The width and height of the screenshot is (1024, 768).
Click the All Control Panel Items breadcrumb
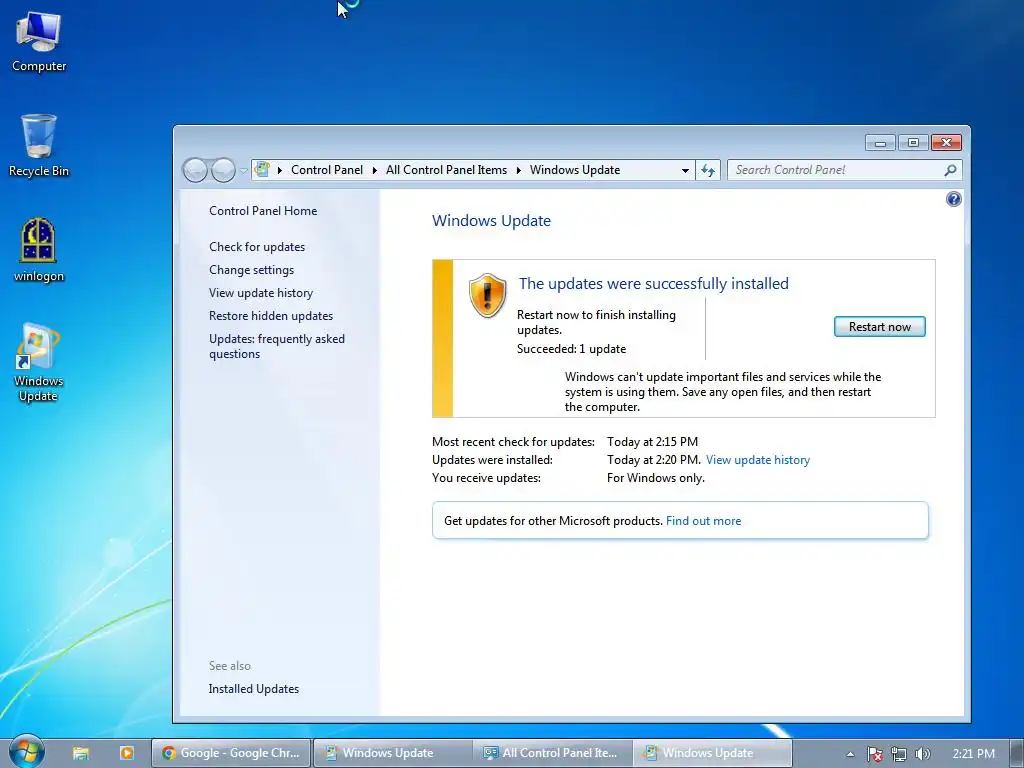[x=446, y=170]
